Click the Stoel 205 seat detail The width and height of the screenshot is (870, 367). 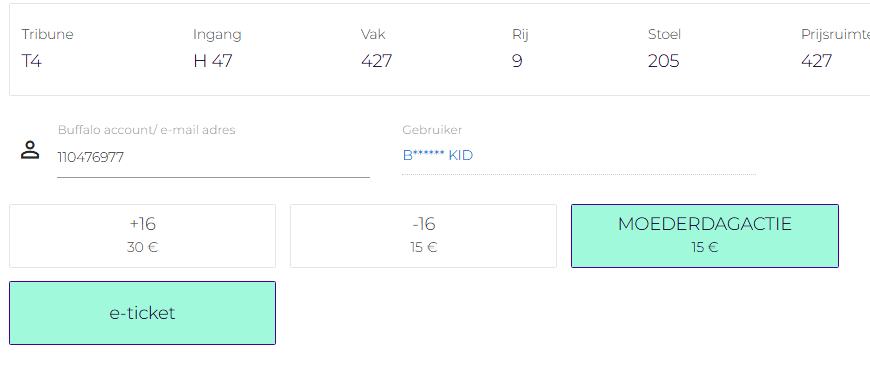coord(664,61)
